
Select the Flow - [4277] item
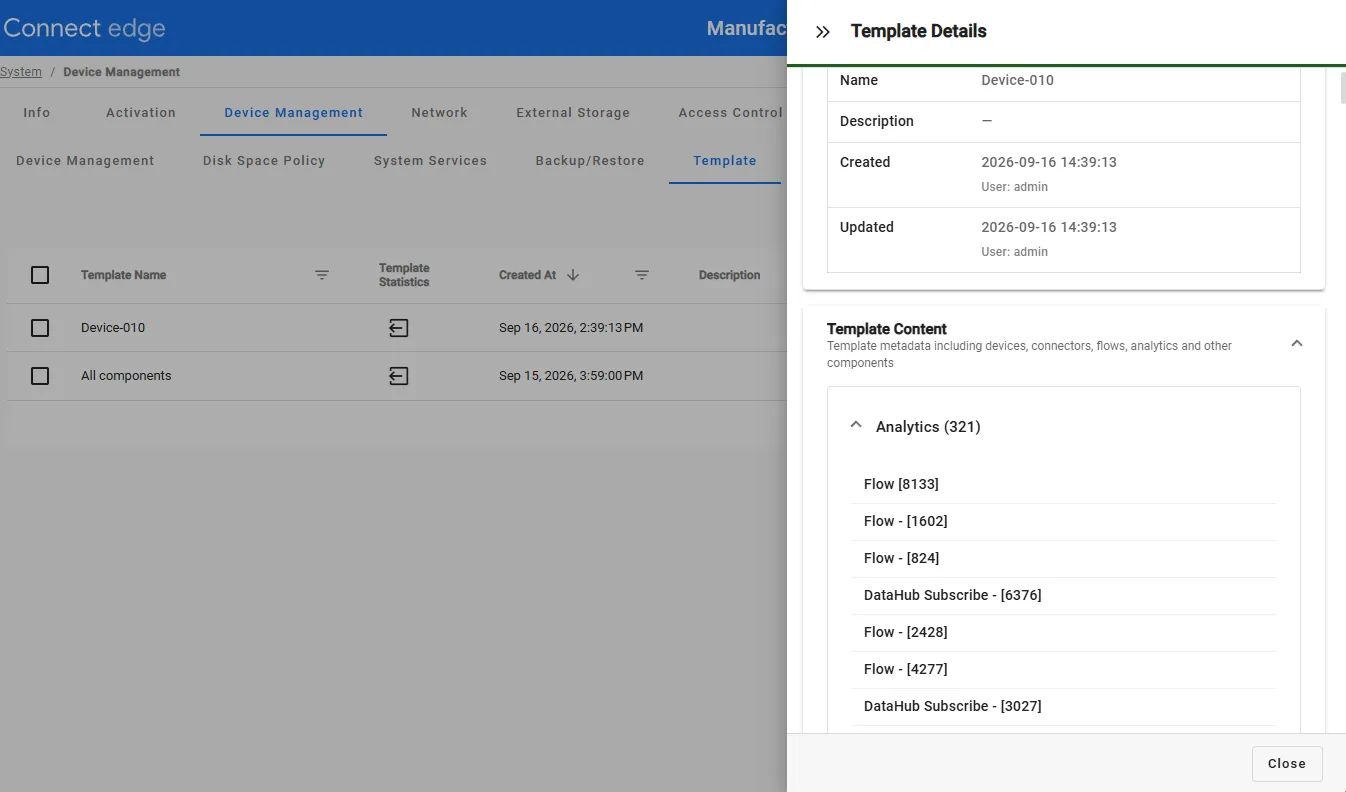coord(1064,669)
